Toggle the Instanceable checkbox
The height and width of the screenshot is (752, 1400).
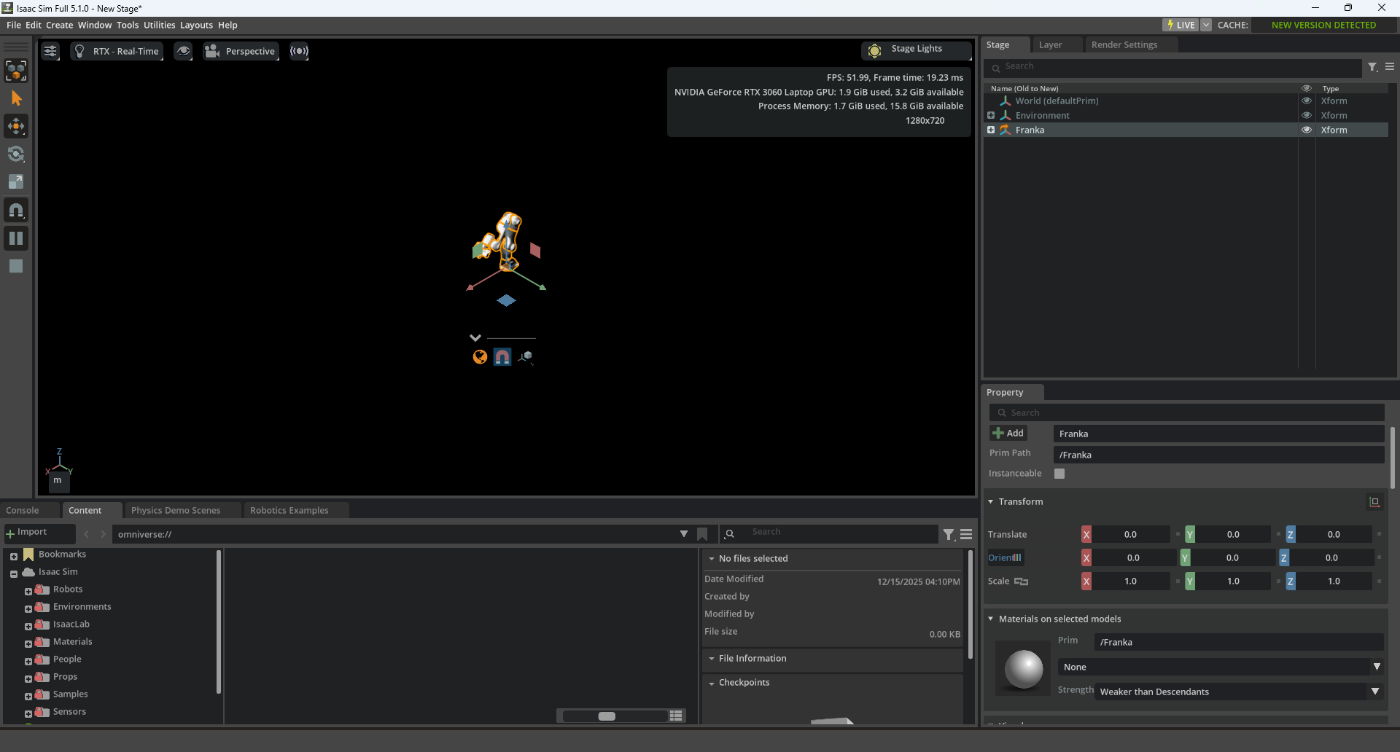pyautogui.click(x=1059, y=473)
